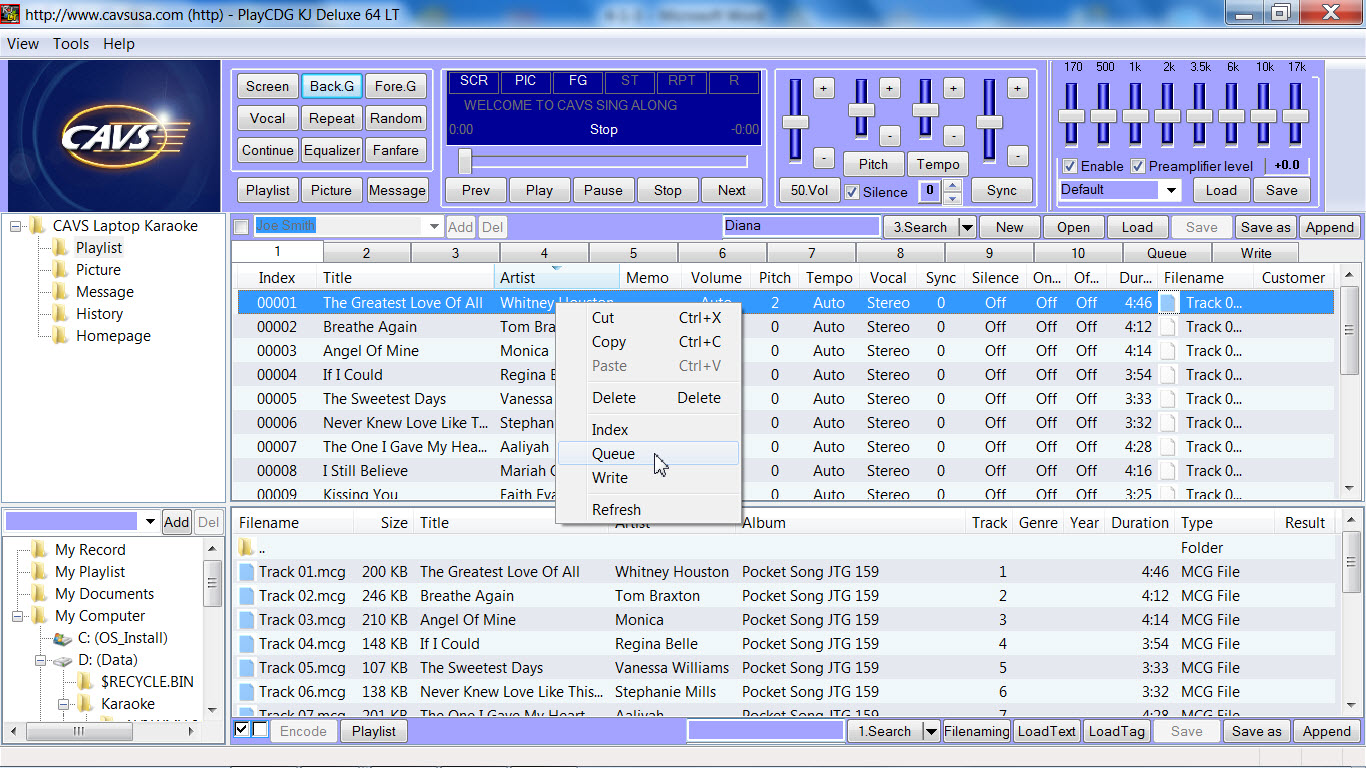Screen dimensions: 1366x768
Task: Click the Sync button
Action: click(1001, 190)
